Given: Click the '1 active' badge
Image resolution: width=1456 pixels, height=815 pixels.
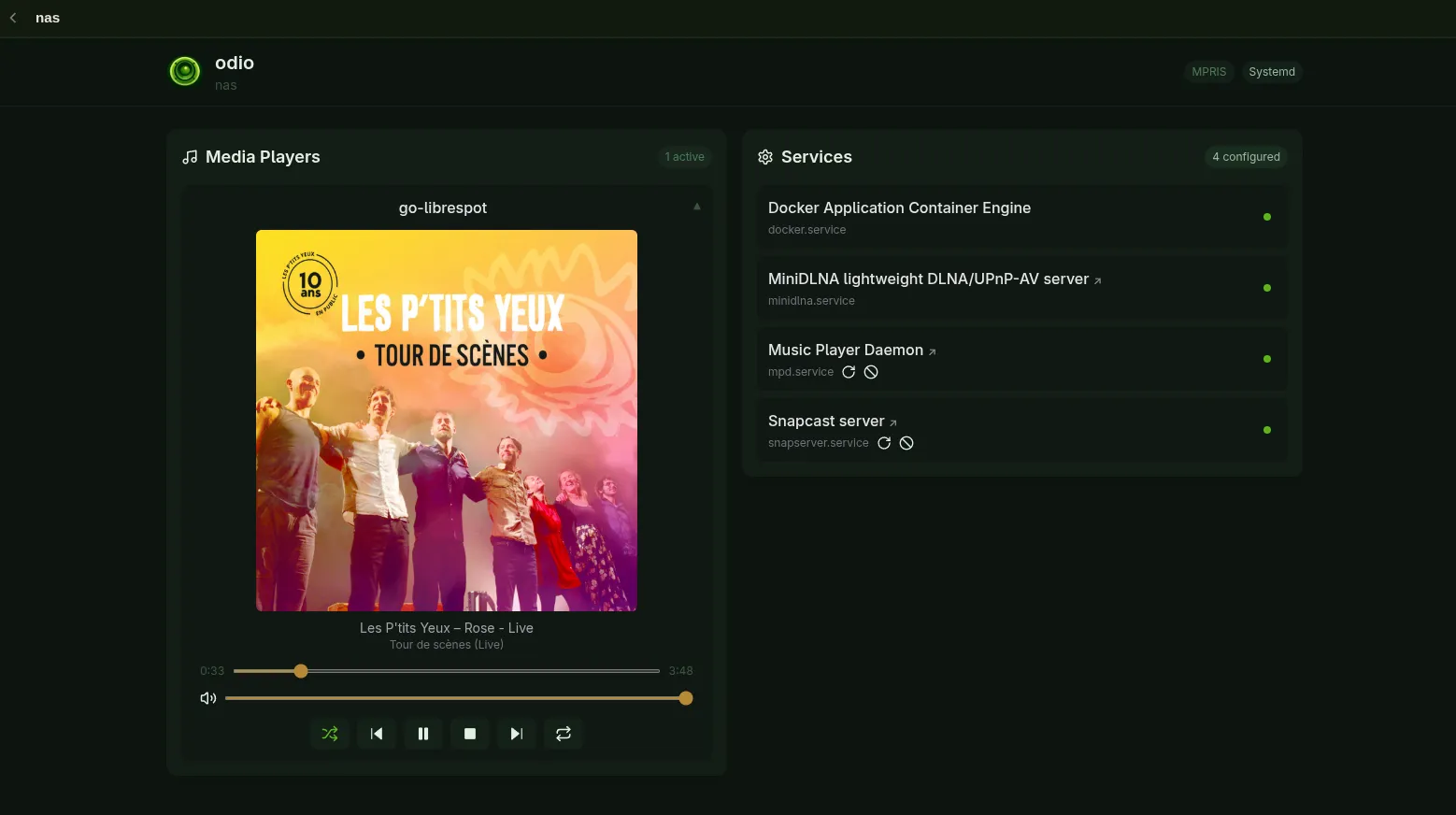Looking at the screenshot, I should click(x=685, y=157).
